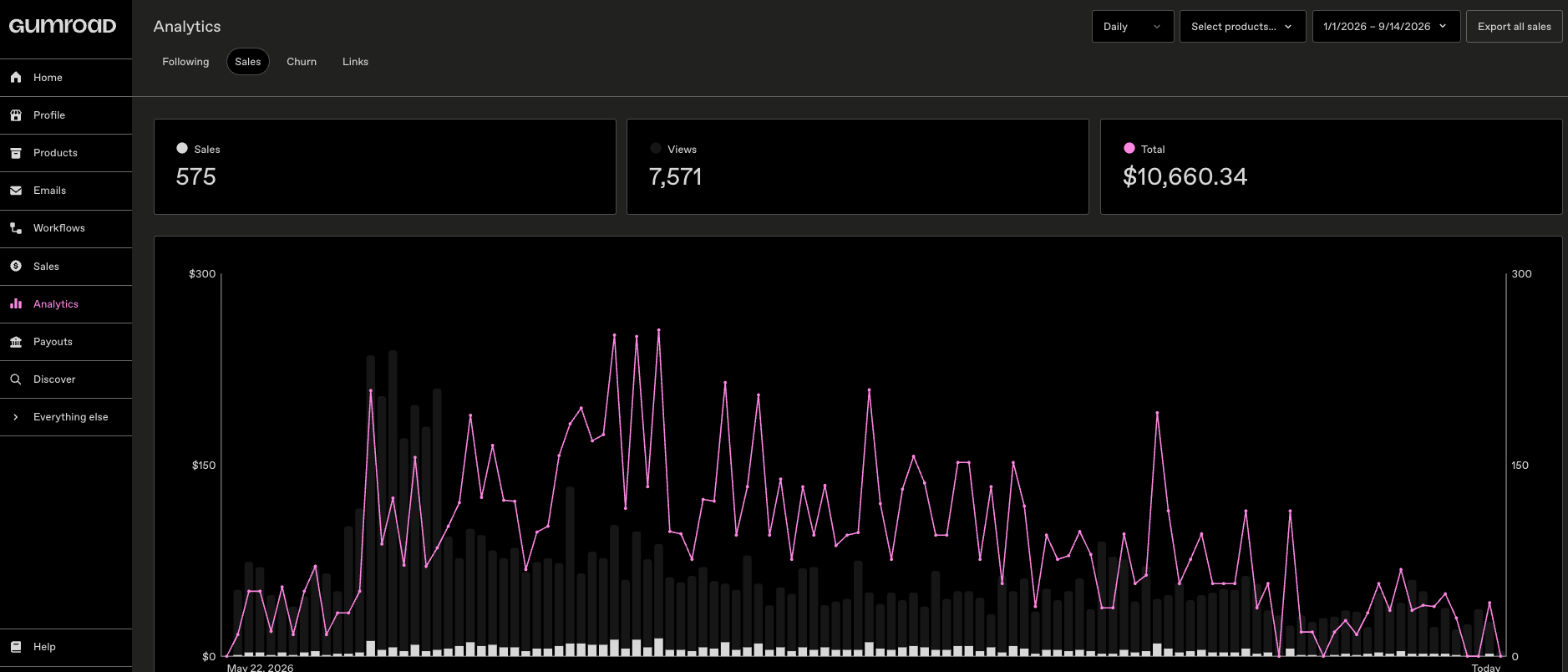Viewport: 1568px width, 672px height.
Task: Click the Analytics page heading
Action: (x=187, y=27)
